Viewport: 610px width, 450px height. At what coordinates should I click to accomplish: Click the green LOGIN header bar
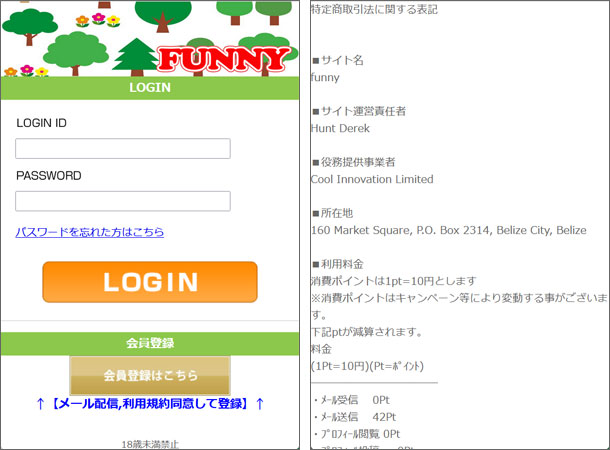click(x=150, y=88)
